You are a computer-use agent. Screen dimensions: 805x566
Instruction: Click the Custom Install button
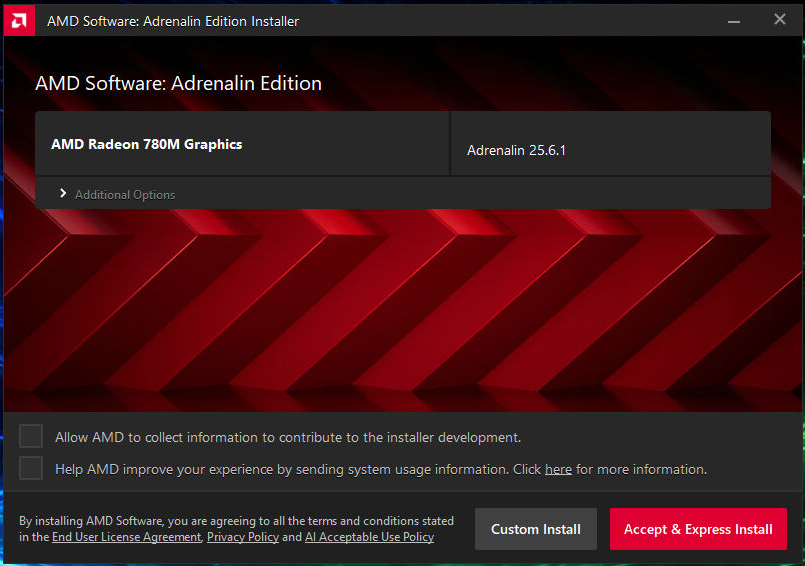click(x=535, y=529)
